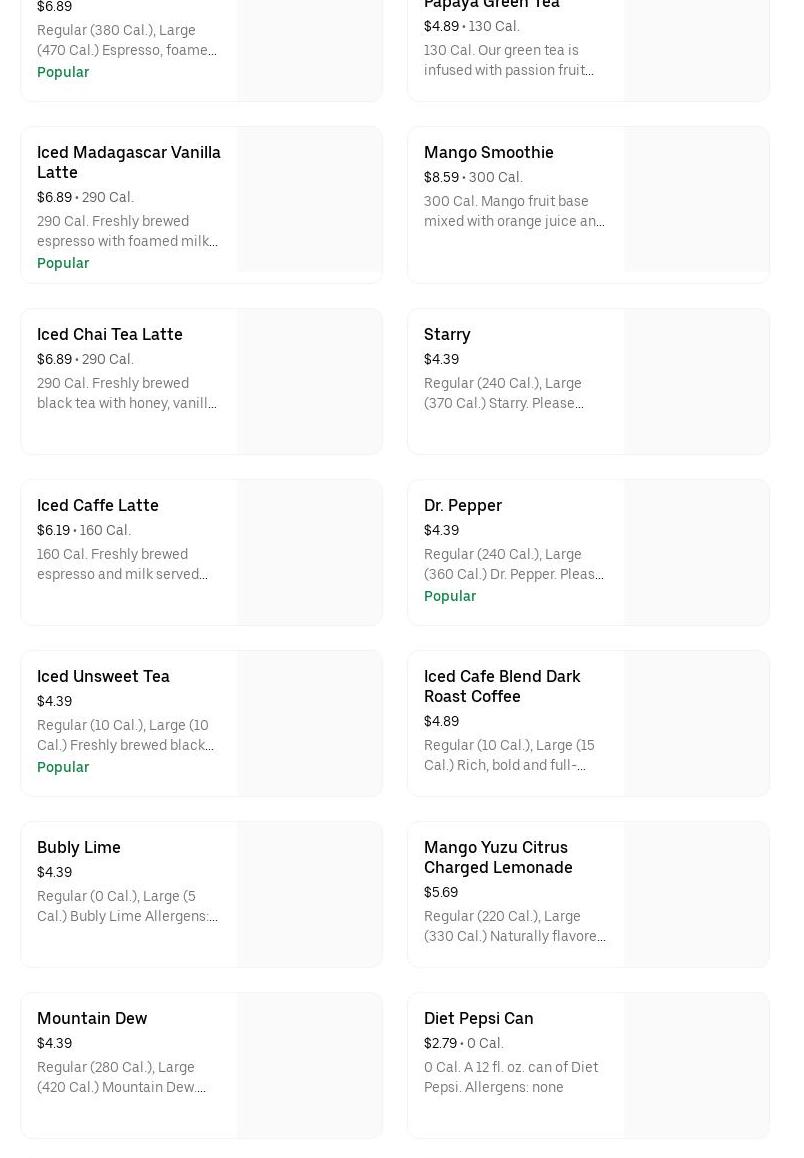Open the Iced Chai Tea Latte item
804x1158 pixels.
(x=110, y=334)
